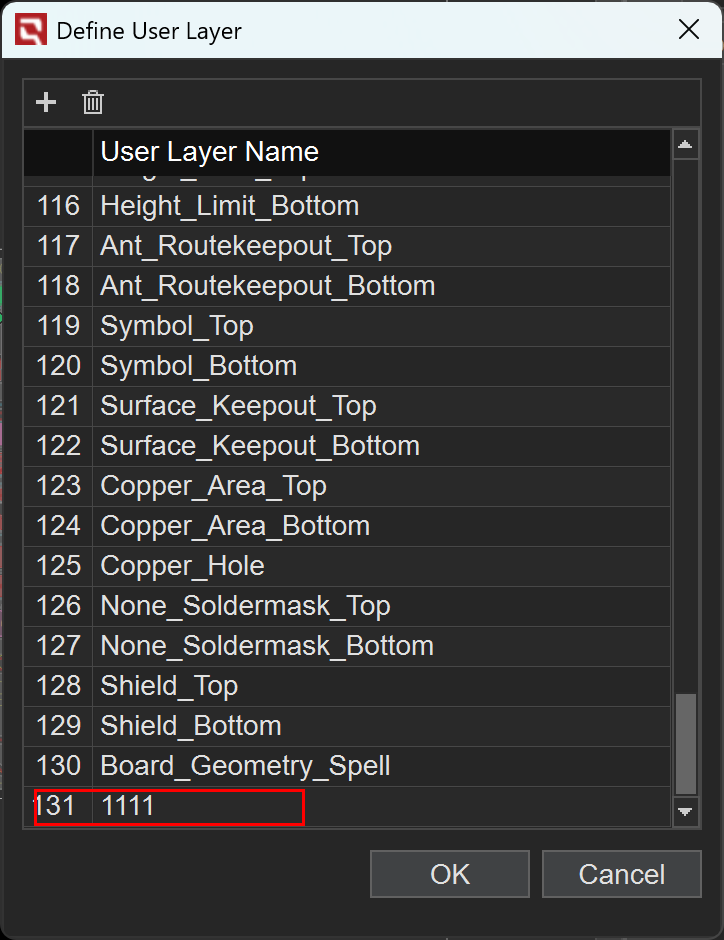Click the vertical scrollbar thumb

tap(685, 743)
